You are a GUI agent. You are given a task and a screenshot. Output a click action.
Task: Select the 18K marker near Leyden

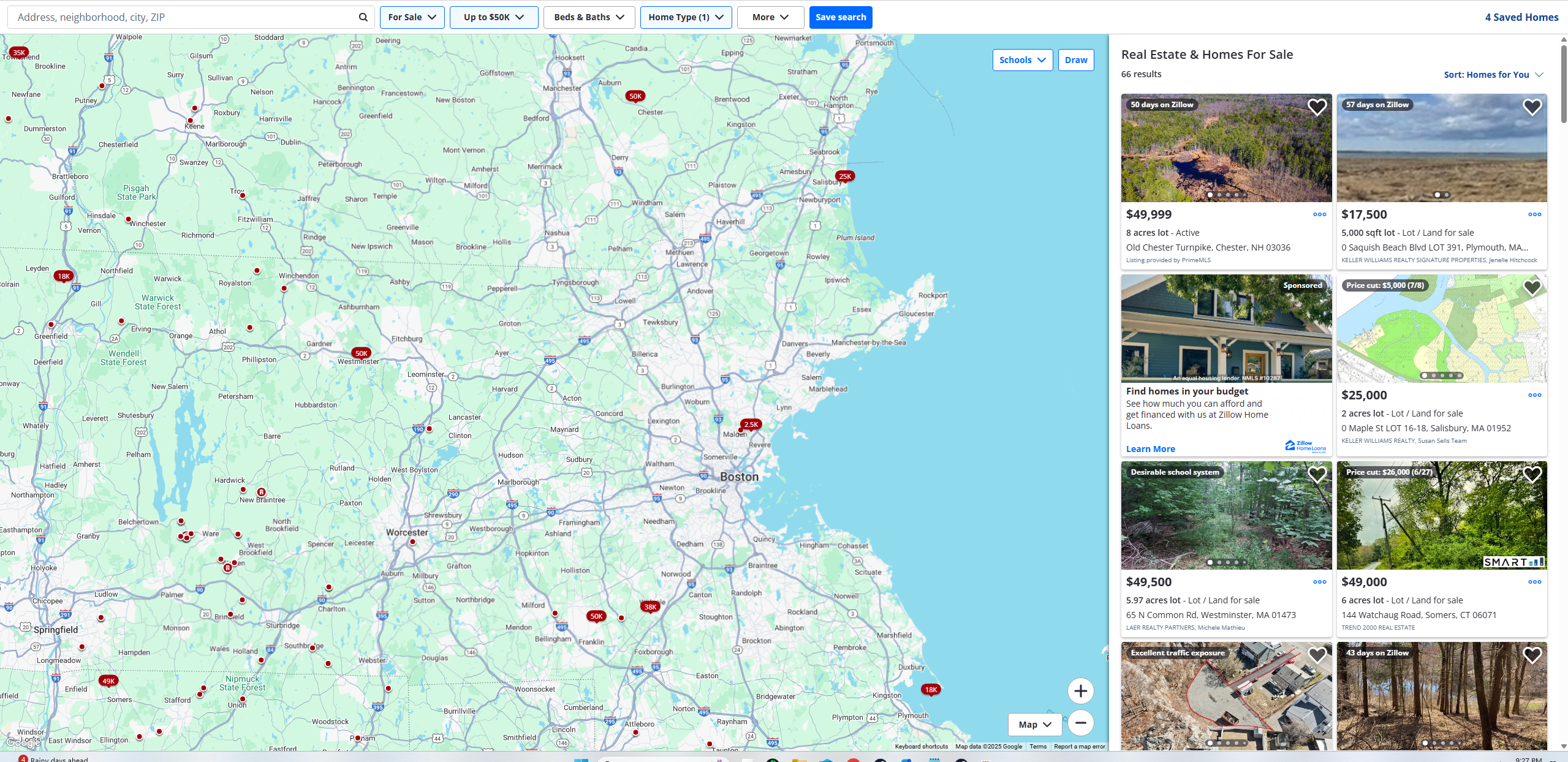[x=64, y=276]
